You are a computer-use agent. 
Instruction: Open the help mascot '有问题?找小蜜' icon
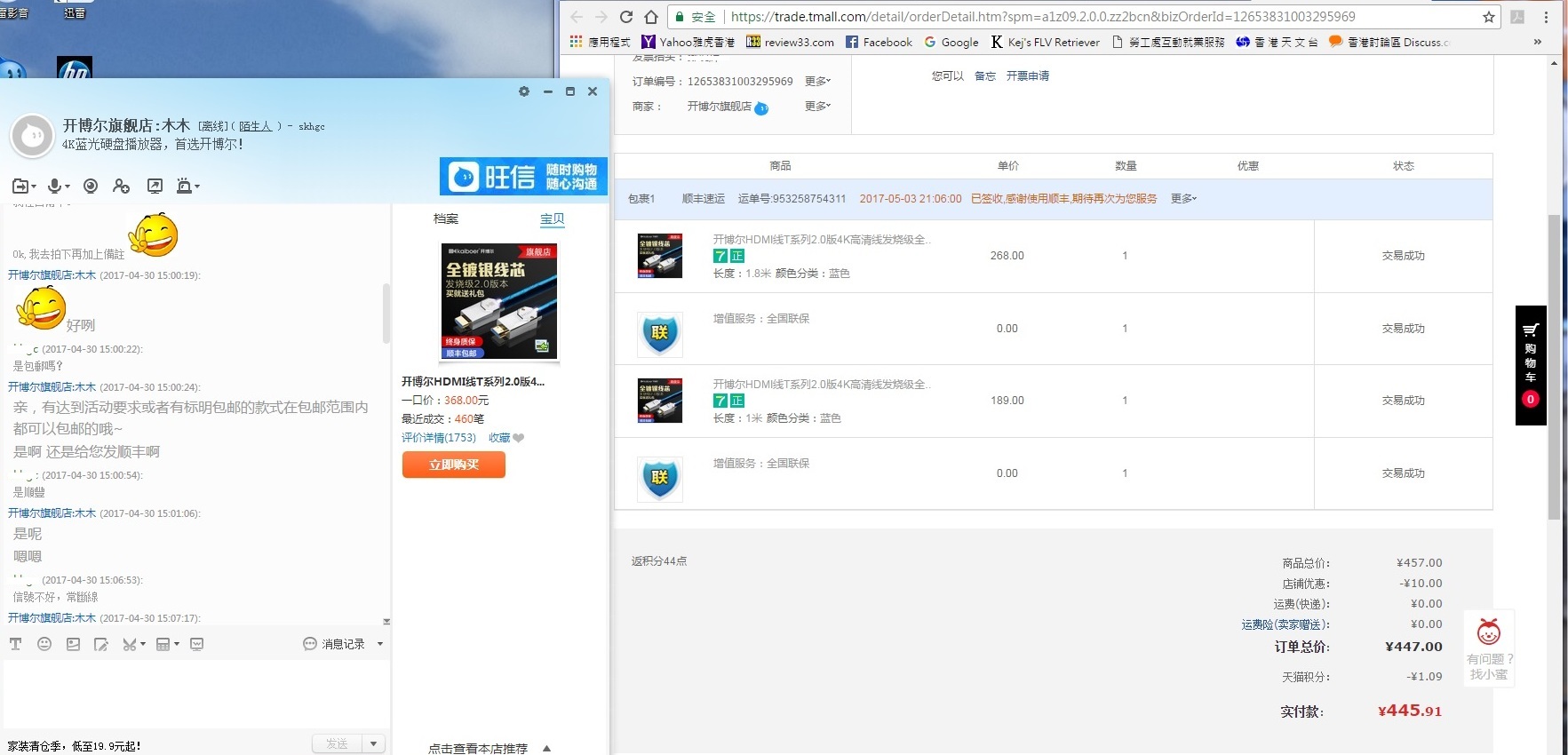point(1489,648)
